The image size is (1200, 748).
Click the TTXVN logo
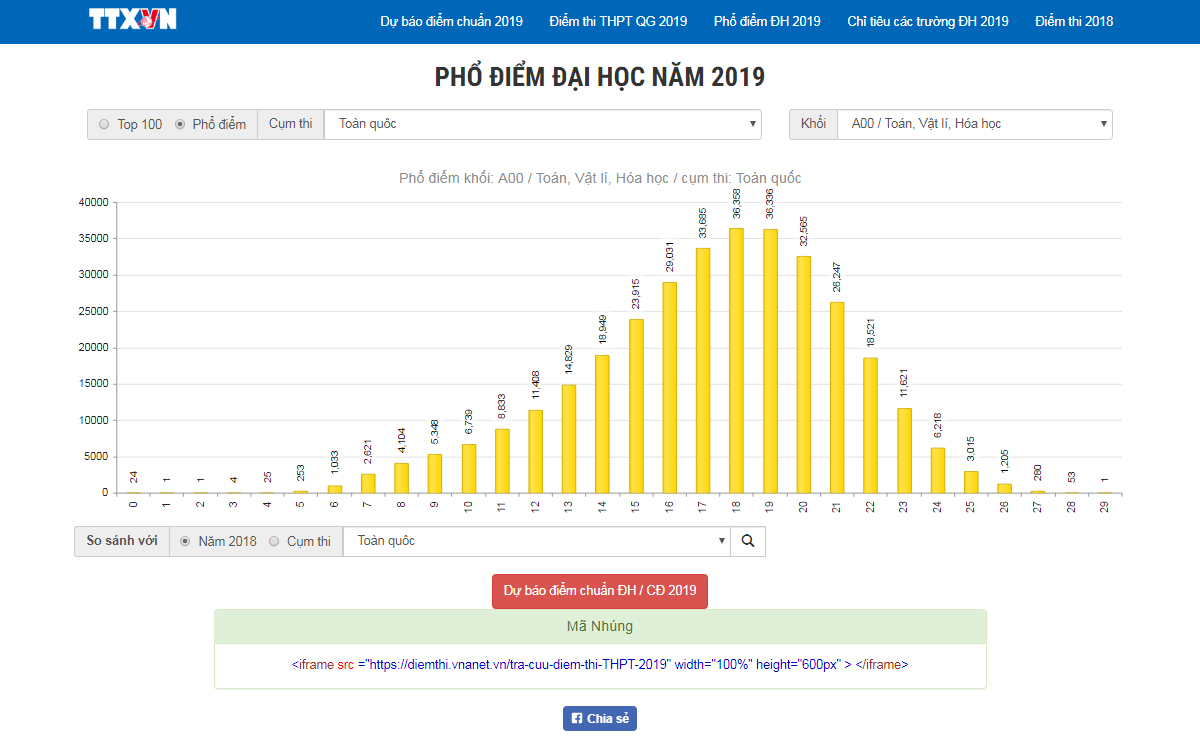click(132, 21)
